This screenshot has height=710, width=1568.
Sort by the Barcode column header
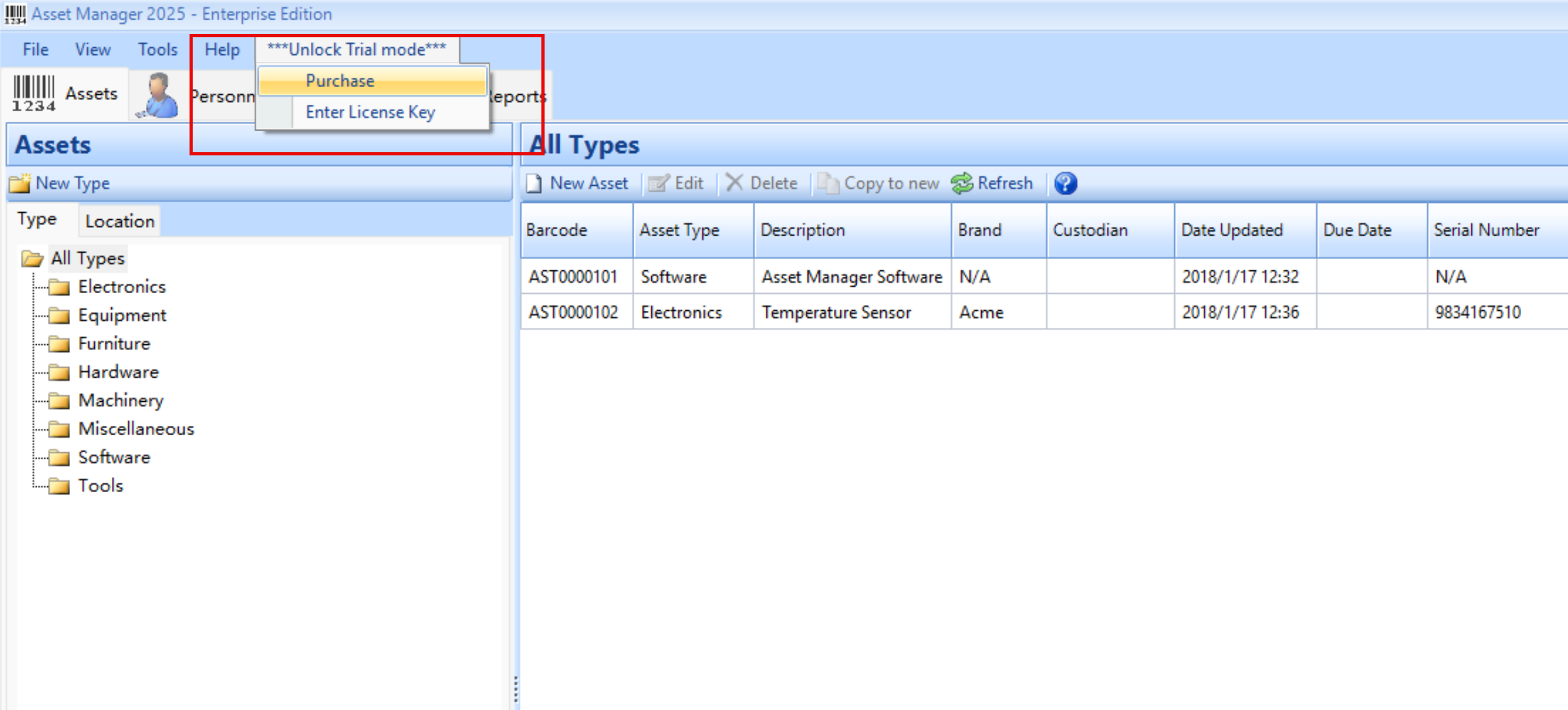tap(557, 230)
